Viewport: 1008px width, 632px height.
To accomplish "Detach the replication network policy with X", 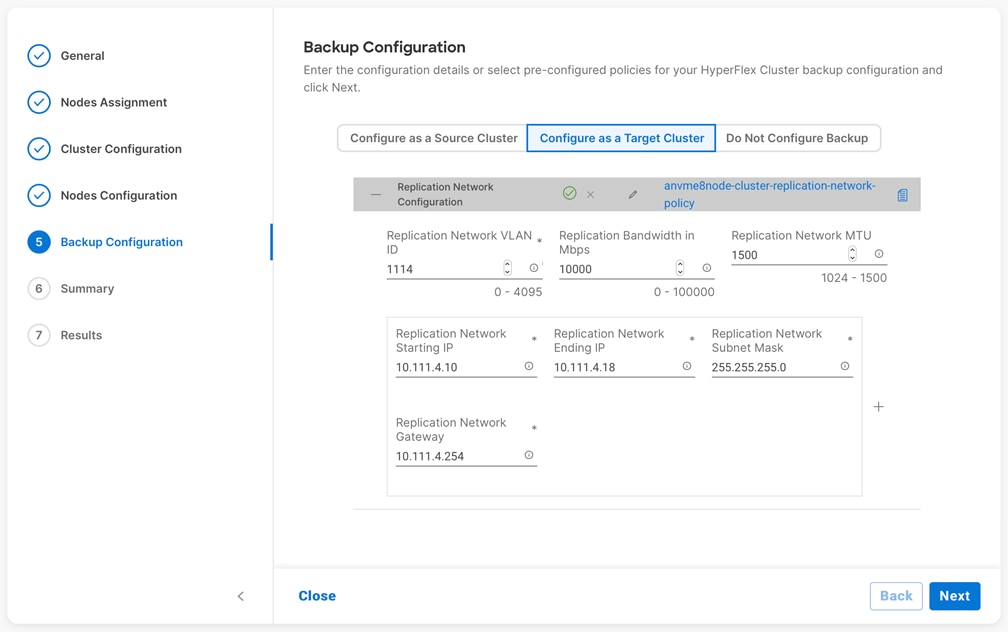I will (x=590, y=194).
